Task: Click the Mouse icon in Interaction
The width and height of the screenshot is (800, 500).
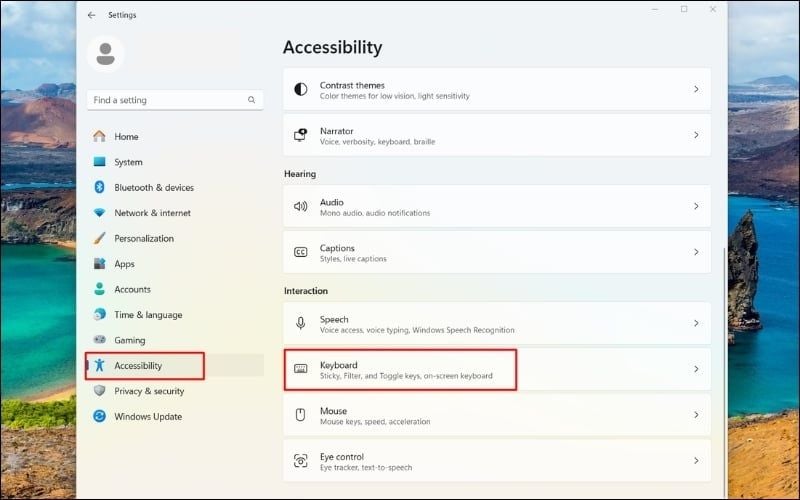Action: pos(301,415)
